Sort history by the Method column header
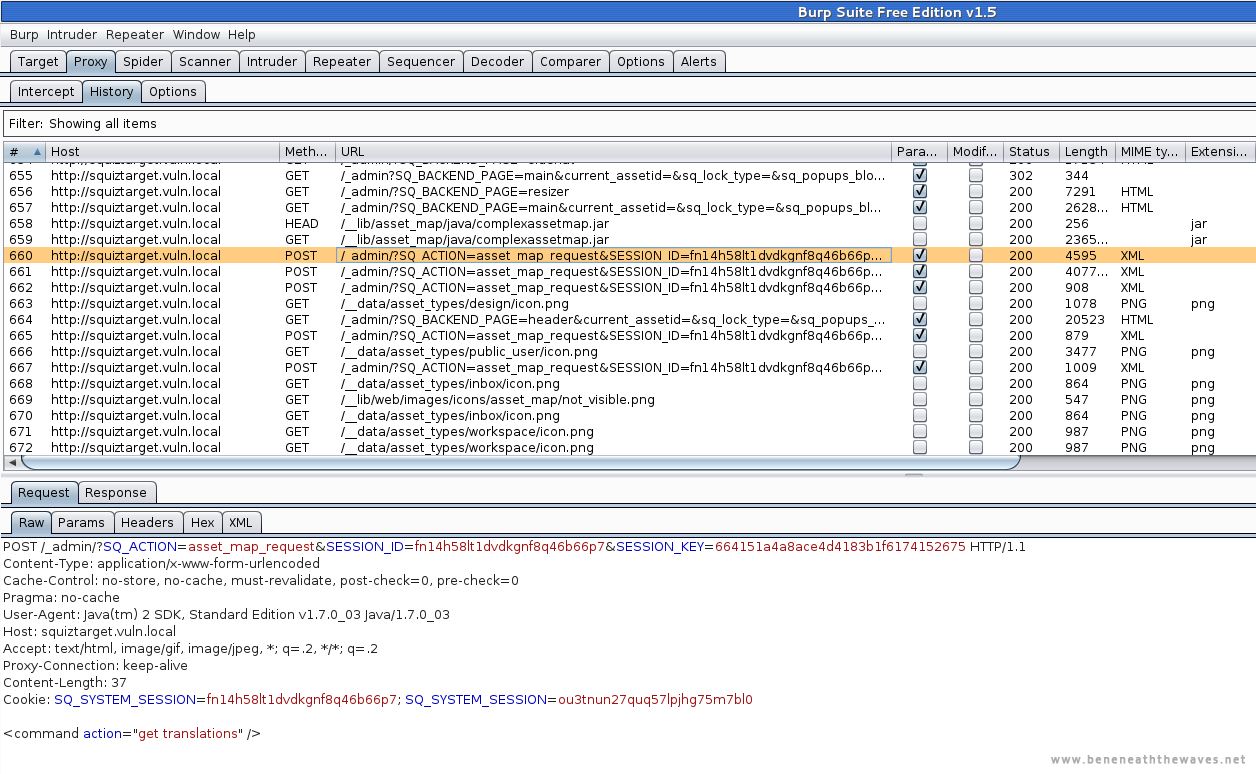The width and height of the screenshot is (1256, 774). [308, 152]
